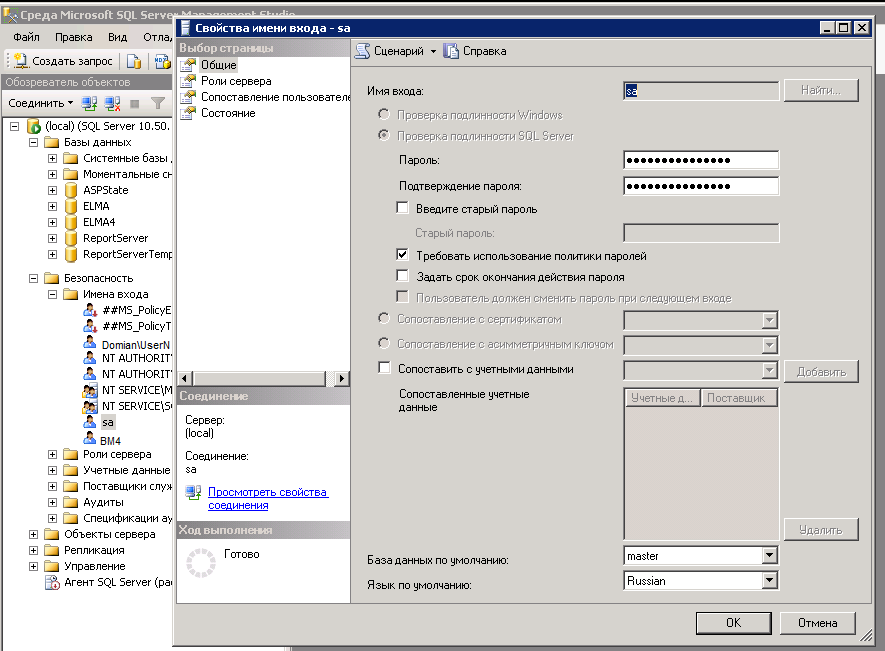Image resolution: width=885 pixels, height=651 pixels.
Task: Open the Язык по умолчанию dropdown
Action: 769,580
